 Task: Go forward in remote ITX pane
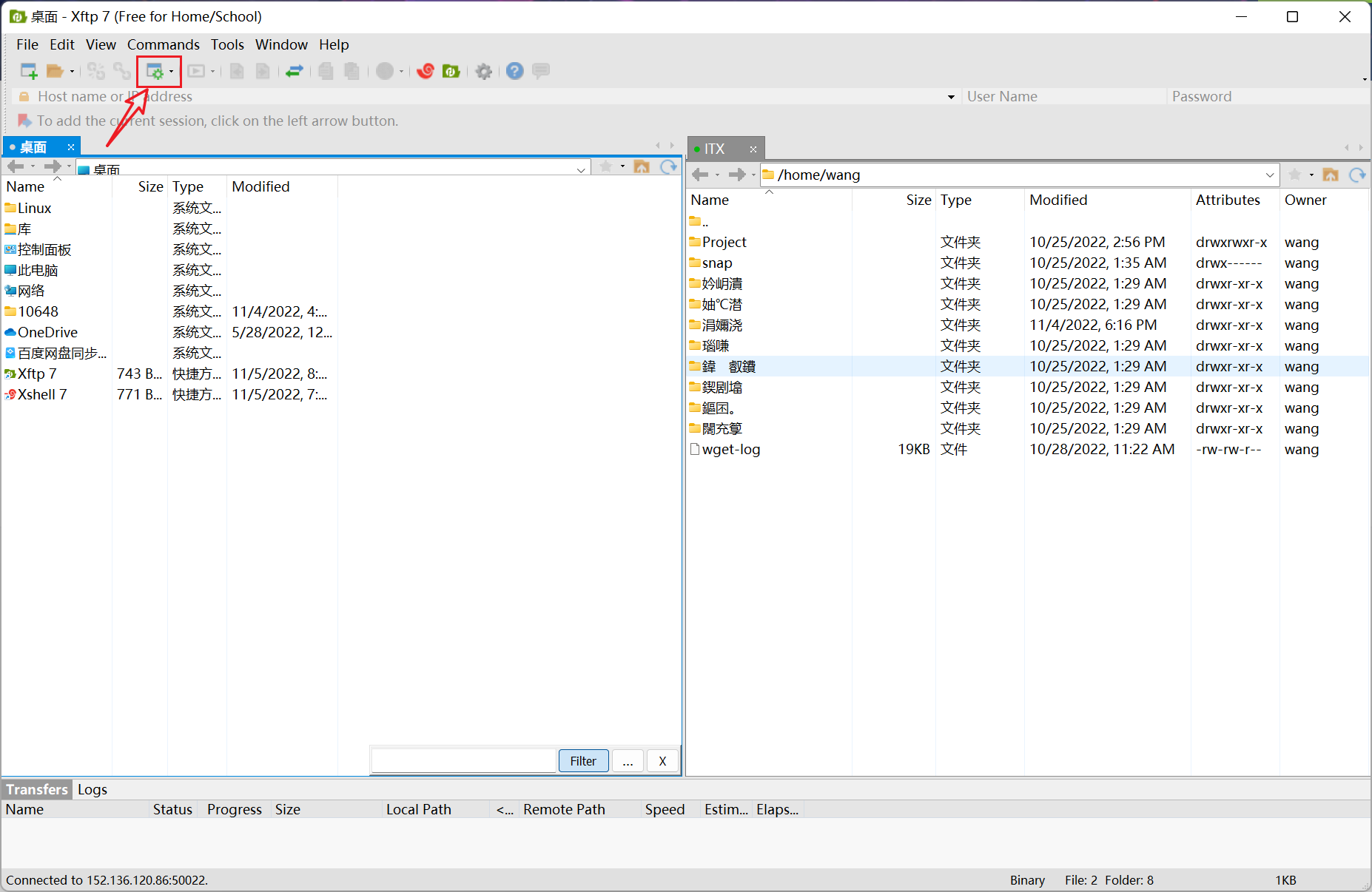tap(736, 175)
